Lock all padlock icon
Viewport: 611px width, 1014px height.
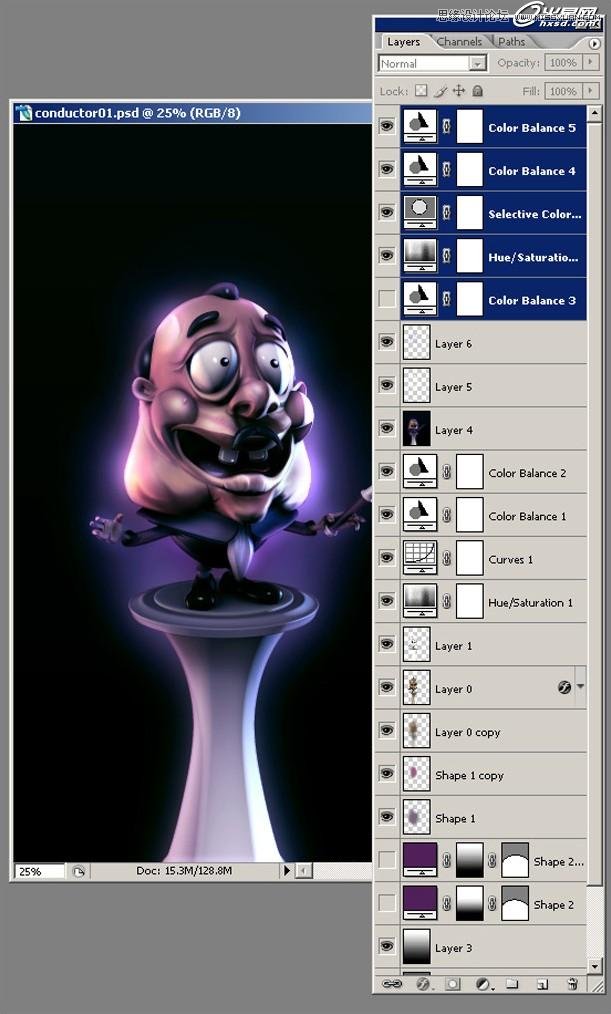pyautogui.click(x=477, y=91)
